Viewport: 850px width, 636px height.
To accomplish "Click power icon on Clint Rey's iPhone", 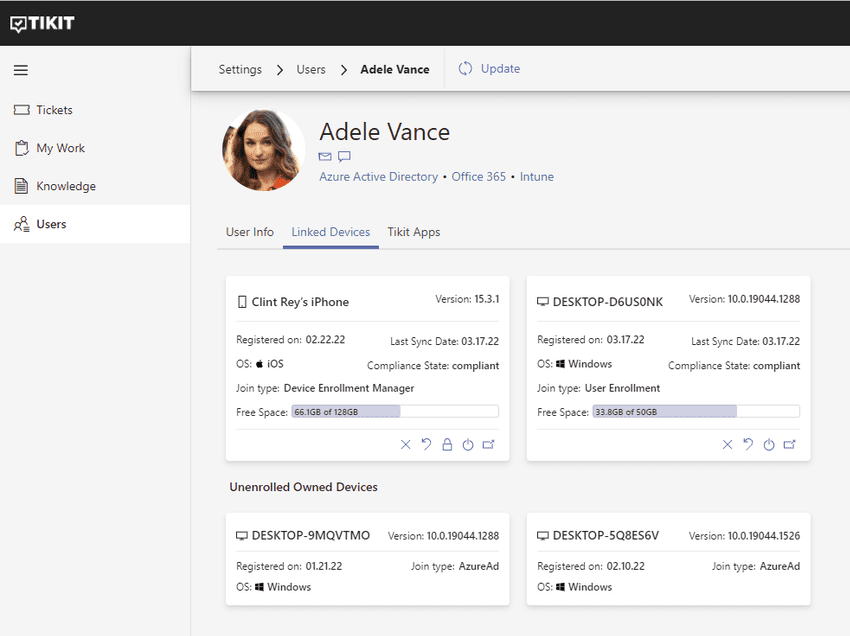I will tap(468, 445).
